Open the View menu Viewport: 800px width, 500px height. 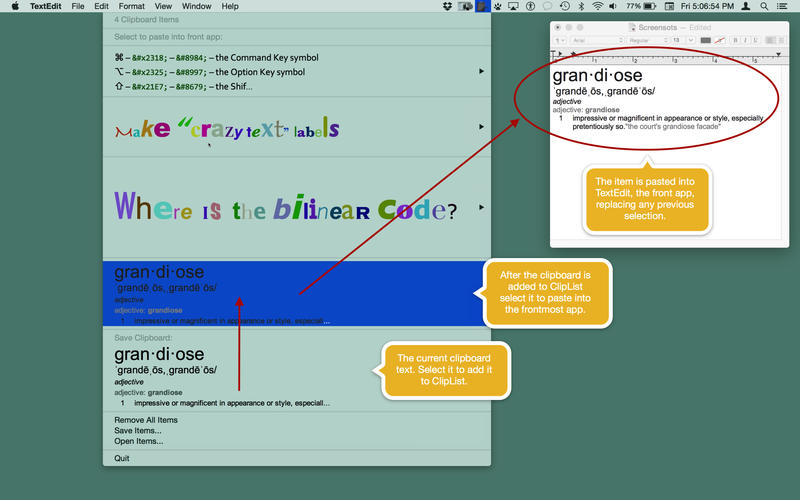pyautogui.click(x=163, y=6)
